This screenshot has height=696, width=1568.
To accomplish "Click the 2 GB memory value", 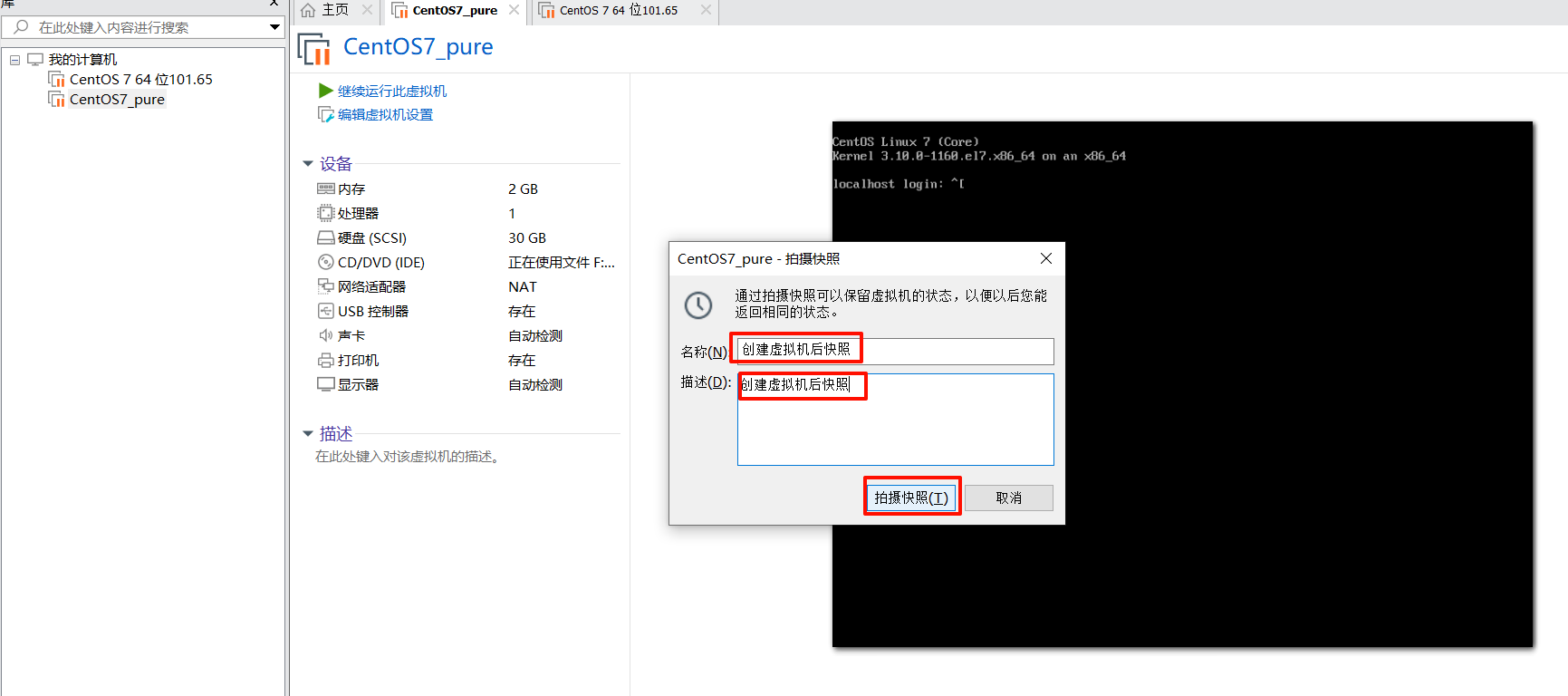I will pyautogui.click(x=523, y=188).
